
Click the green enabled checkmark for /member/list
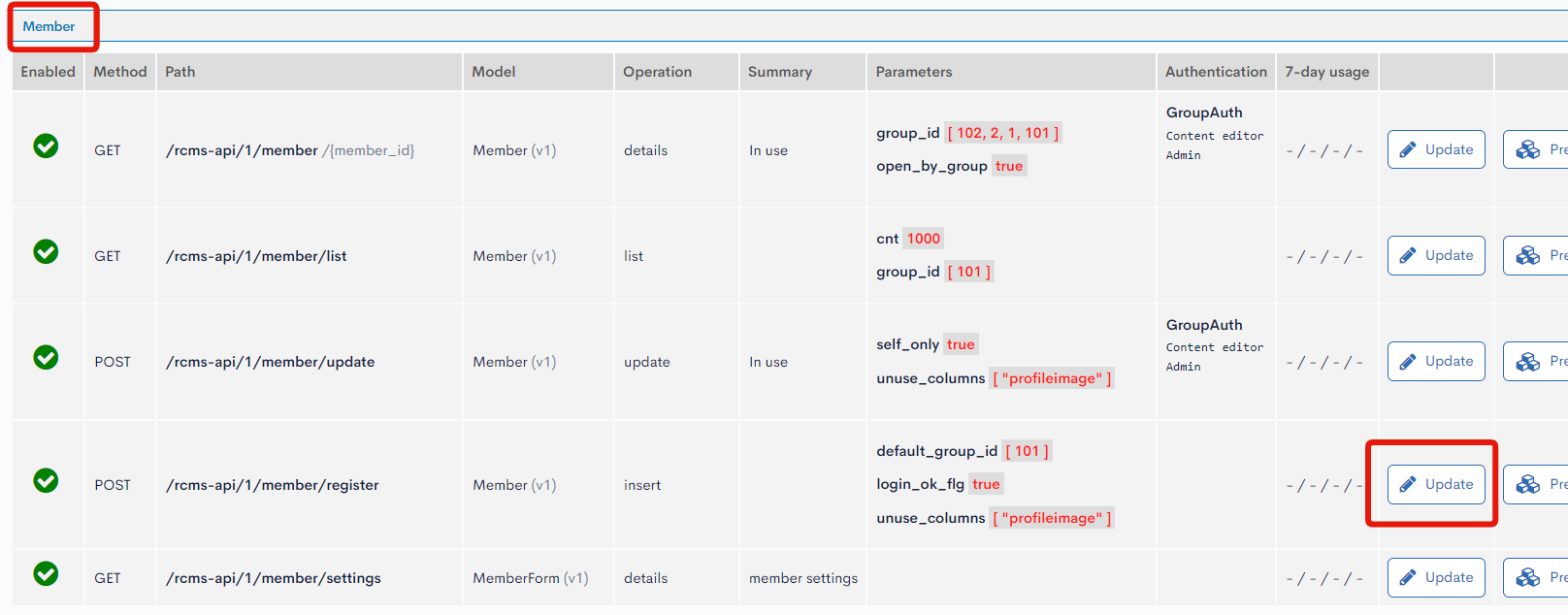(46, 251)
